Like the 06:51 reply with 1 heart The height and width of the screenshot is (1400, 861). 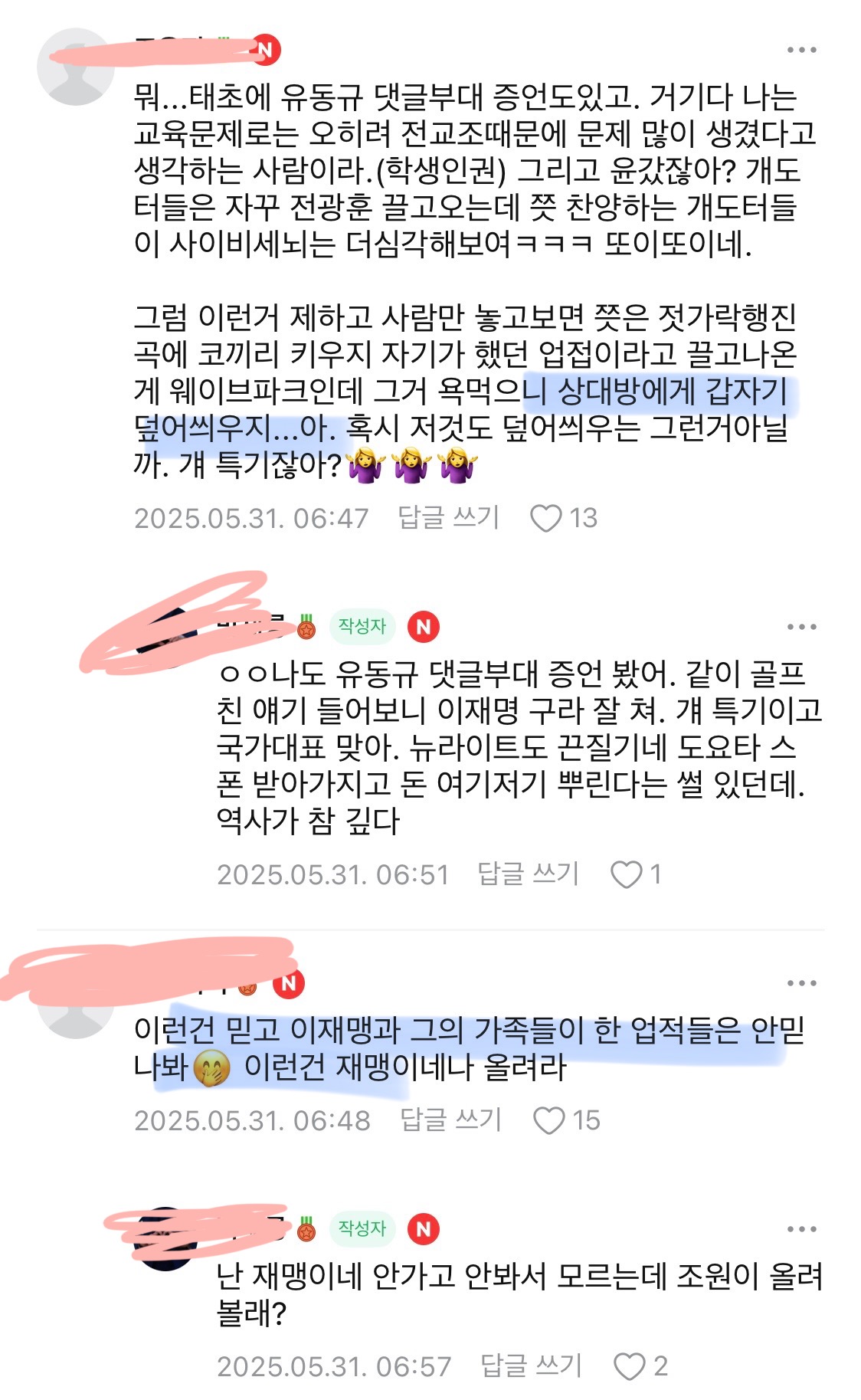pyautogui.click(x=626, y=874)
